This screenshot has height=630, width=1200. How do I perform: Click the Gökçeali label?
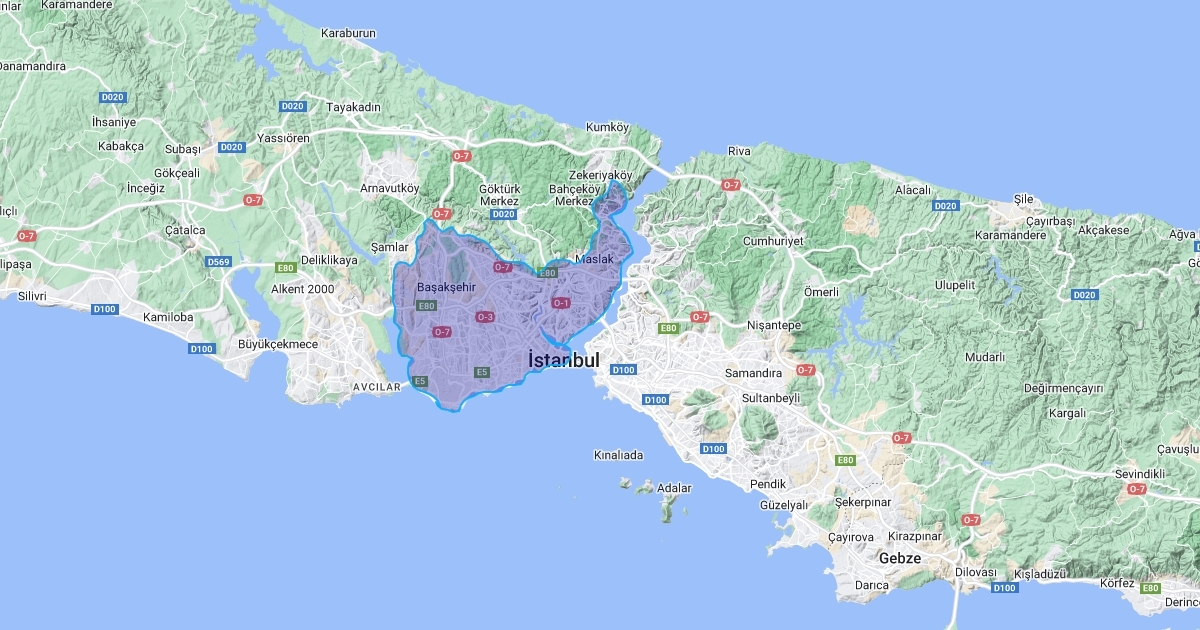point(177,173)
